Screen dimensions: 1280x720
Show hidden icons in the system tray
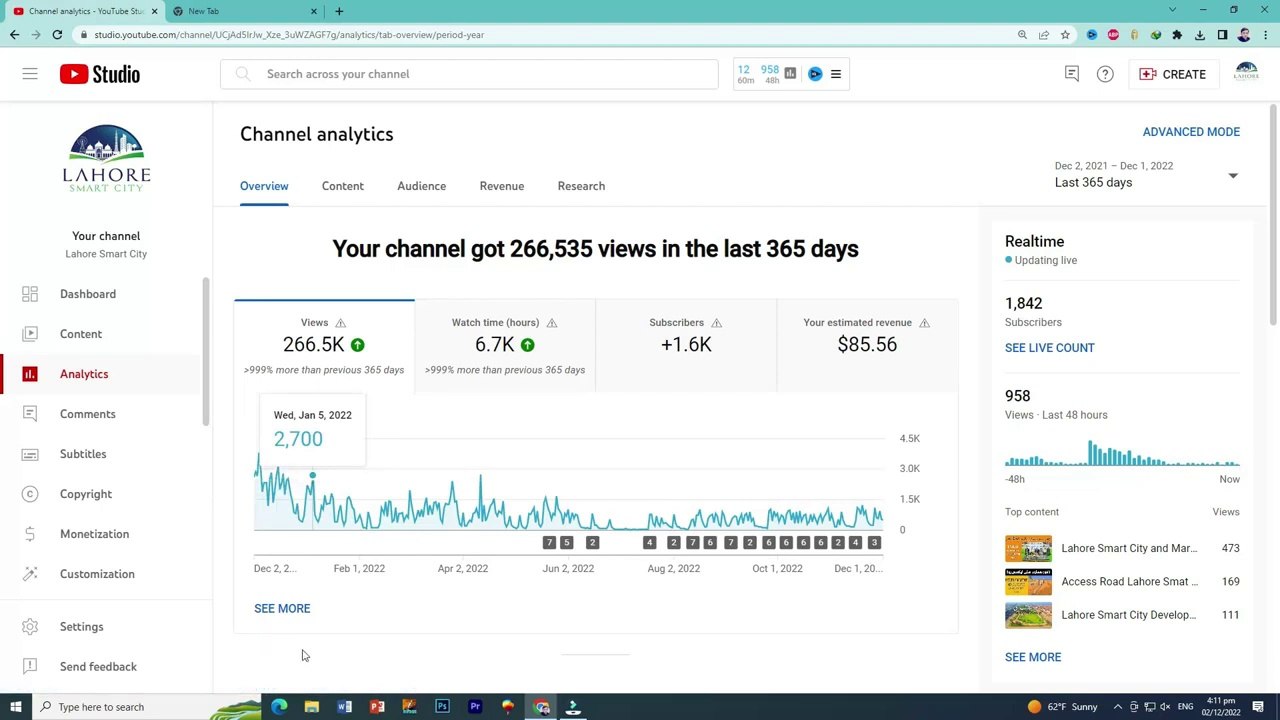tap(1118, 707)
